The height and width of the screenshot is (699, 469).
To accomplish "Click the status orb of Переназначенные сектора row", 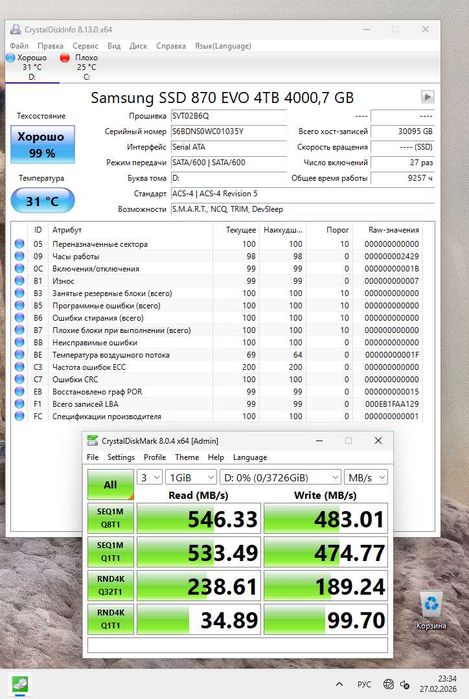I will pyautogui.click(x=19, y=244).
